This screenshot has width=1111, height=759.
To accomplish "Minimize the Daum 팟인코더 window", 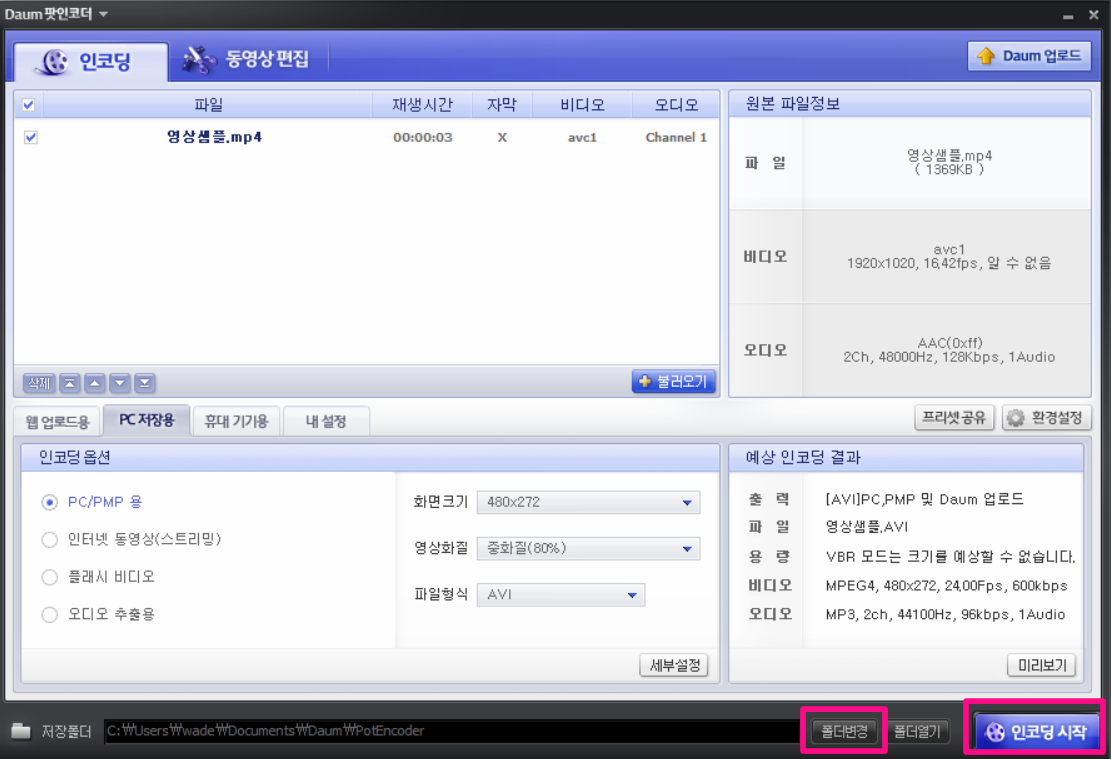I will (x=1068, y=15).
